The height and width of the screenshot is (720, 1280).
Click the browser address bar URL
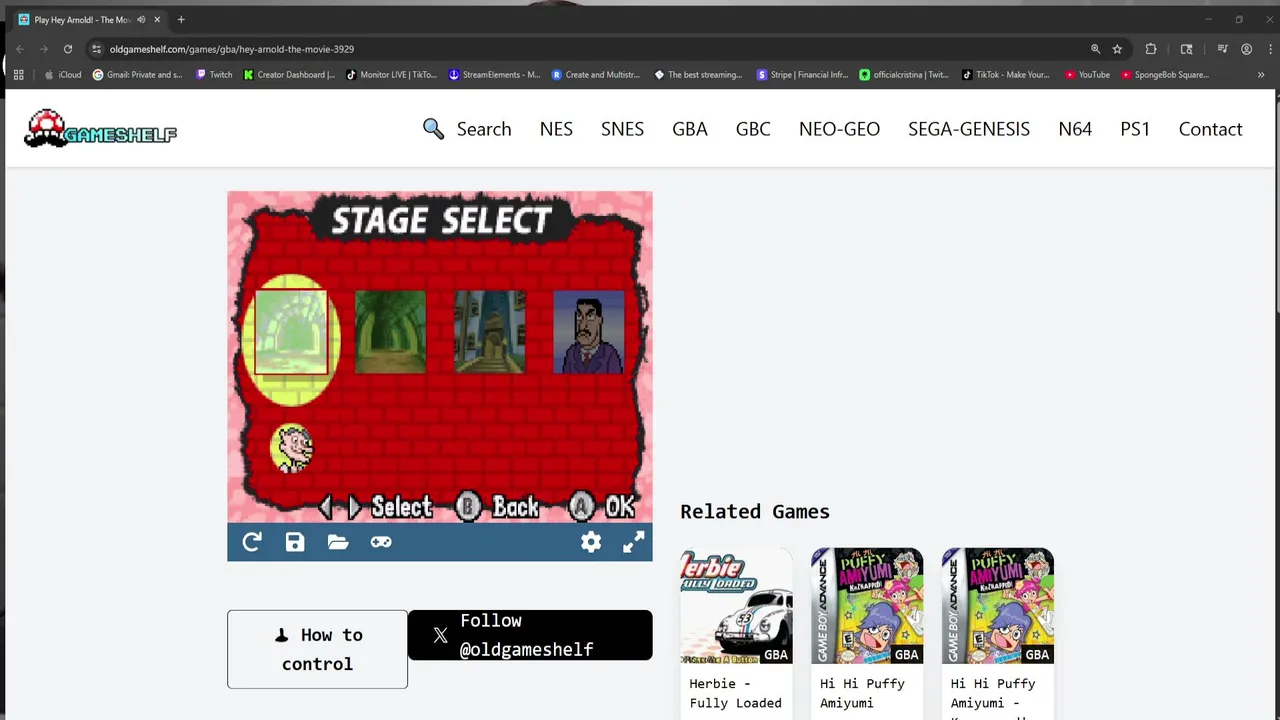coord(232,49)
